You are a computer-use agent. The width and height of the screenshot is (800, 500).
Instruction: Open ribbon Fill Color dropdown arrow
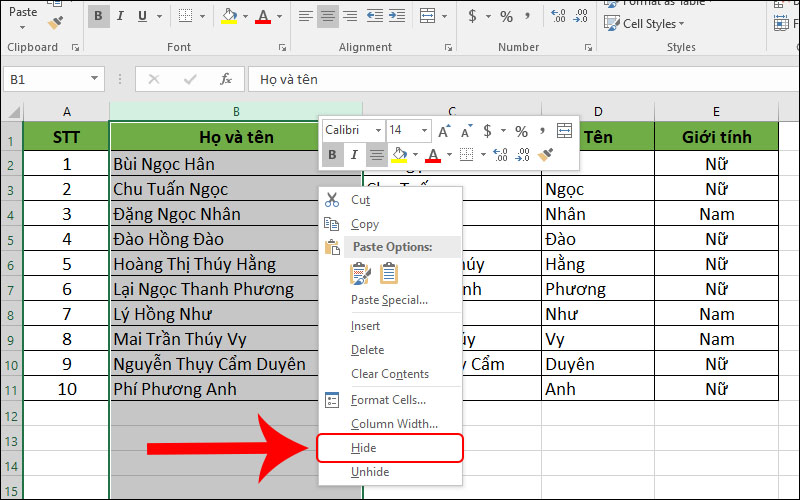pyautogui.click(x=245, y=16)
